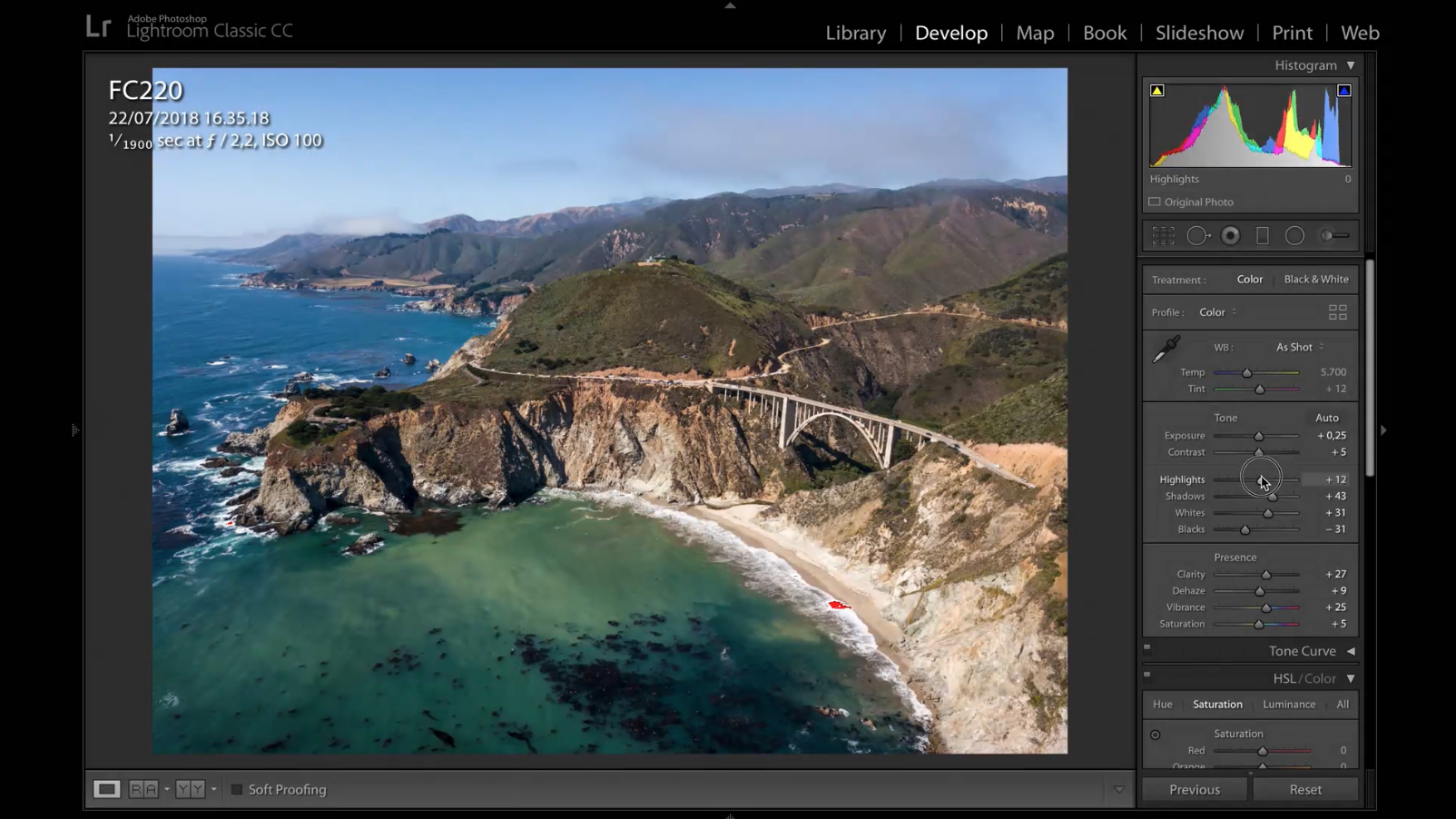This screenshot has width=1456, height=819.
Task: Pick the White Balance Selector eyedropper
Action: point(1166,350)
